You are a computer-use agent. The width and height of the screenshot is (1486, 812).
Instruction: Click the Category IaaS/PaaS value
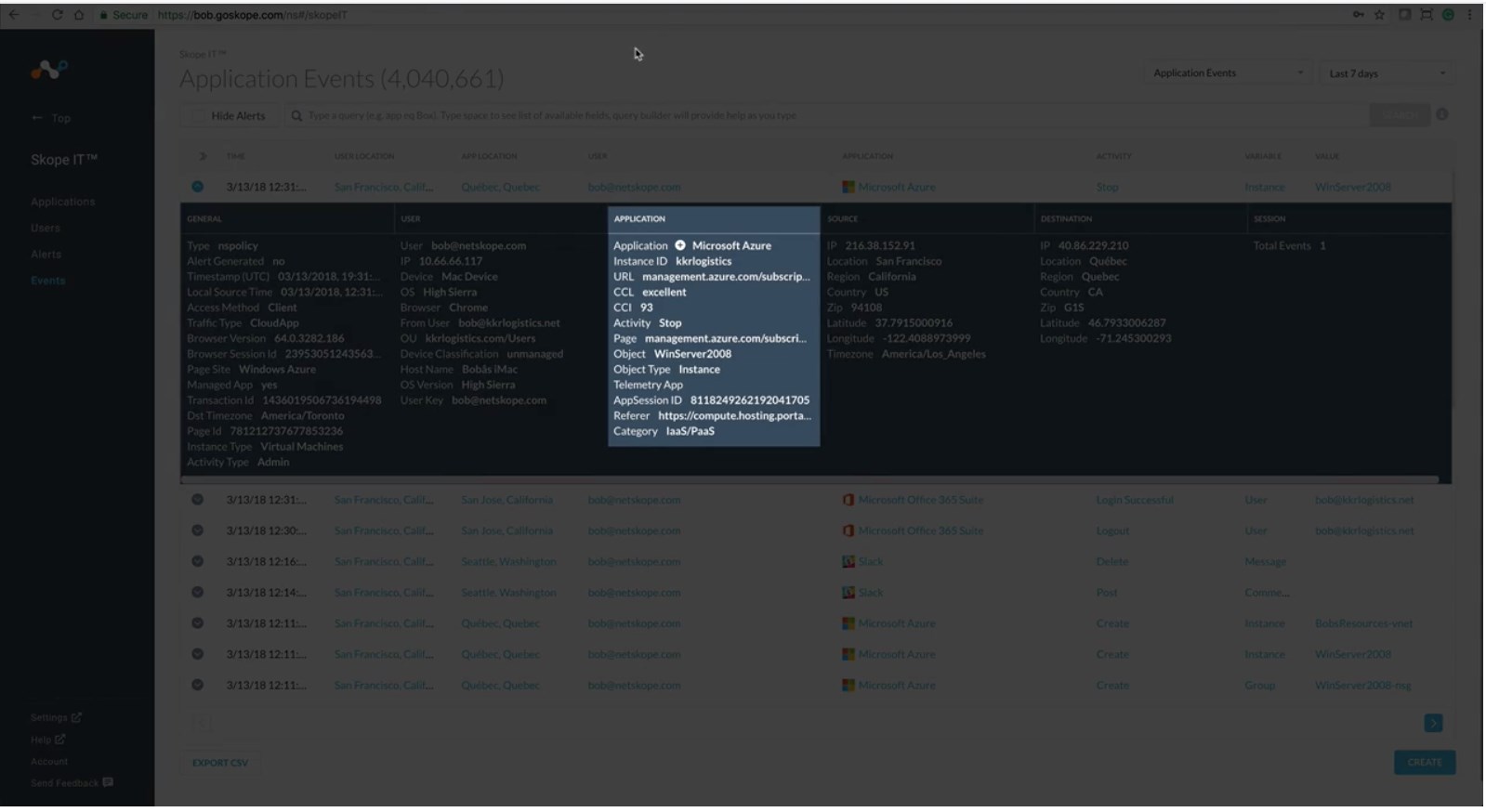pyautogui.click(x=690, y=431)
